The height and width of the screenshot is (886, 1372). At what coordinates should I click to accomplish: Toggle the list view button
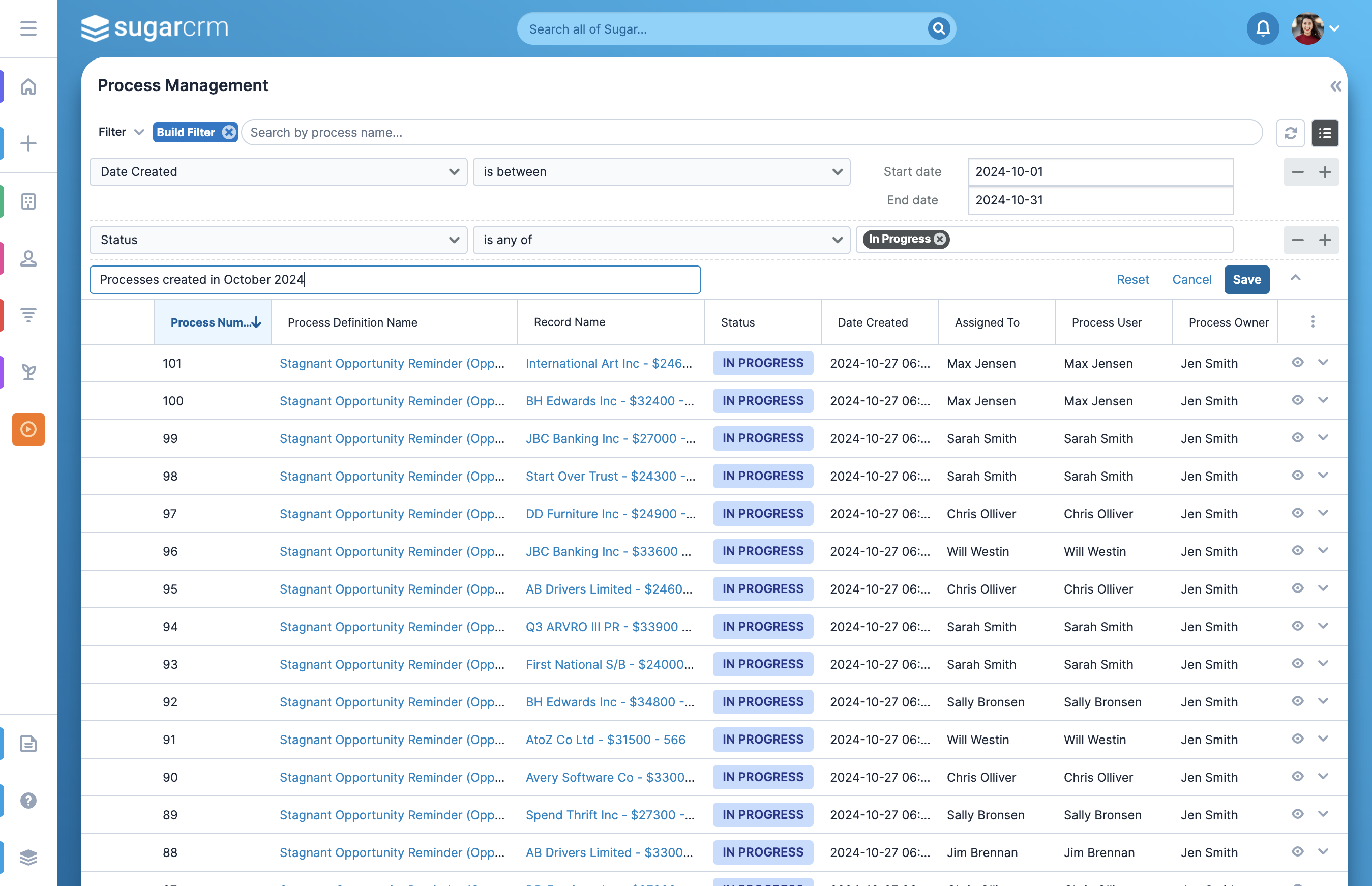point(1325,133)
